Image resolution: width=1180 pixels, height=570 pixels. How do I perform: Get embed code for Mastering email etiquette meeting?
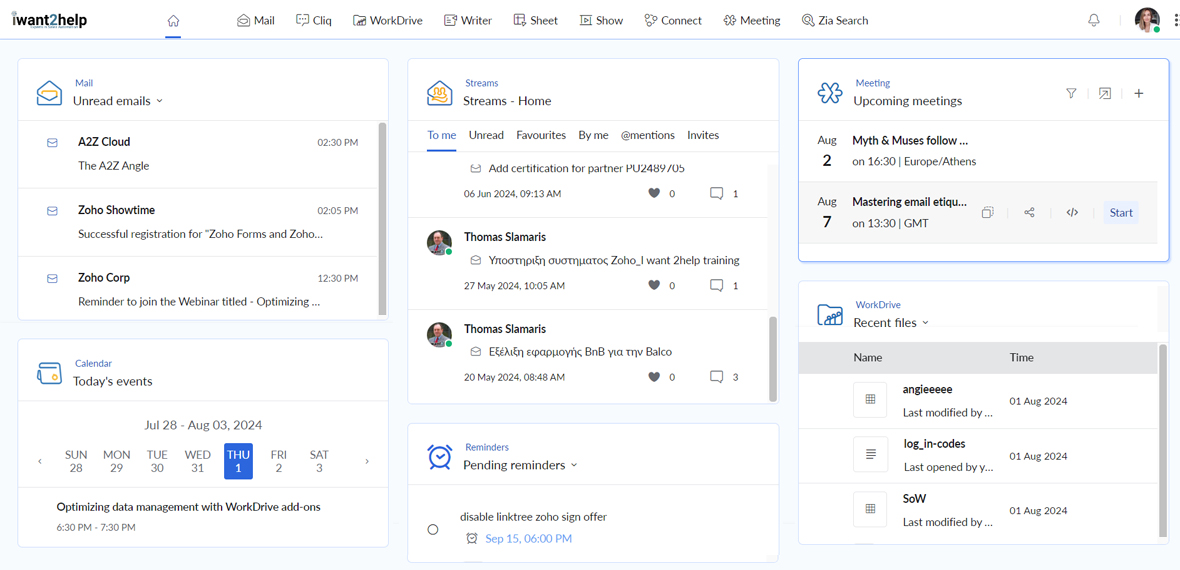pyautogui.click(x=1072, y=212)
